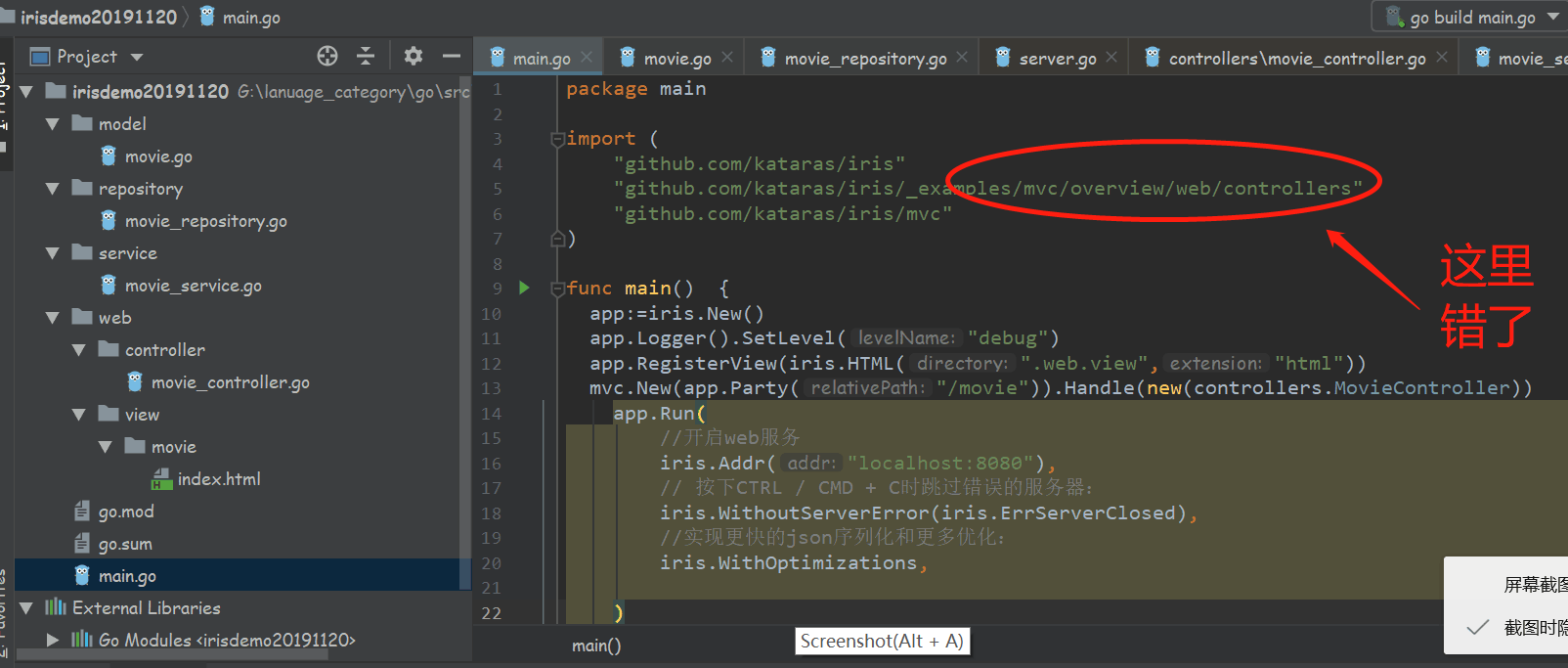Viewport: 1568px width, 668px height.
Task: Click the MovieController identifier in code
Action: click(x=1422, y=387)
